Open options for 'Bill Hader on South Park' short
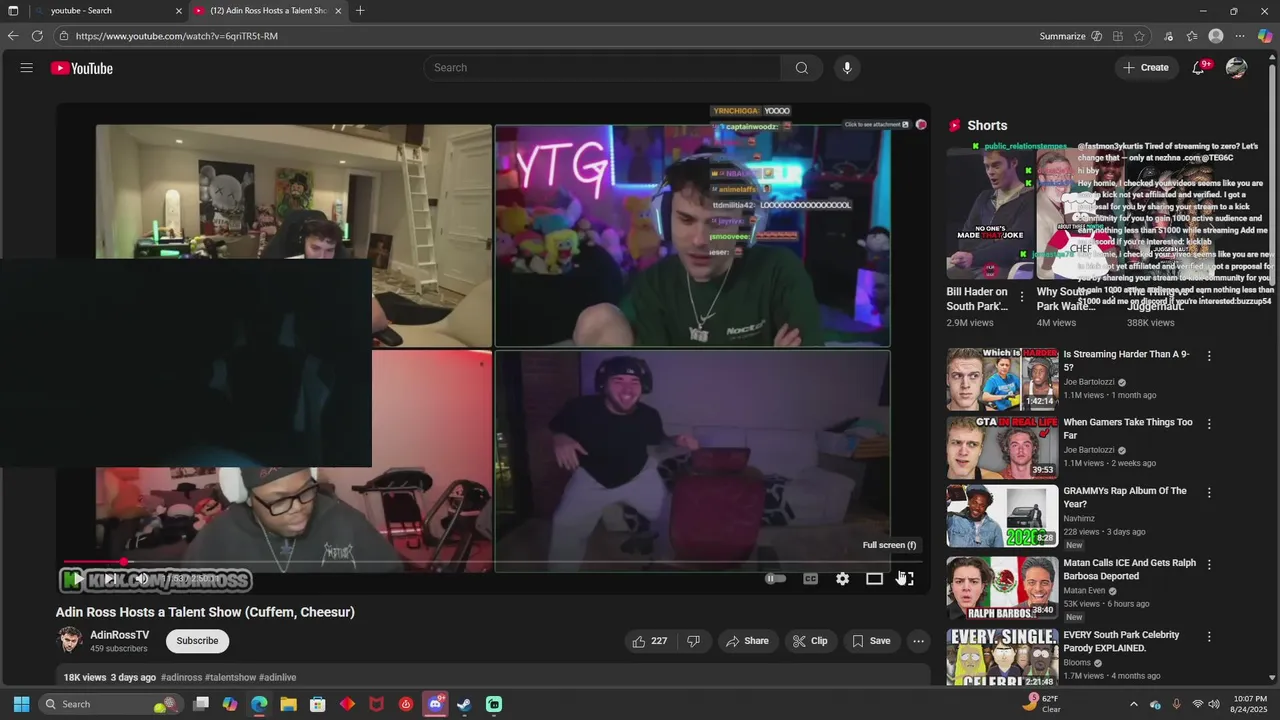Image resolution: width=1280 pixels, height=720 pixels. click(1022, 297)
